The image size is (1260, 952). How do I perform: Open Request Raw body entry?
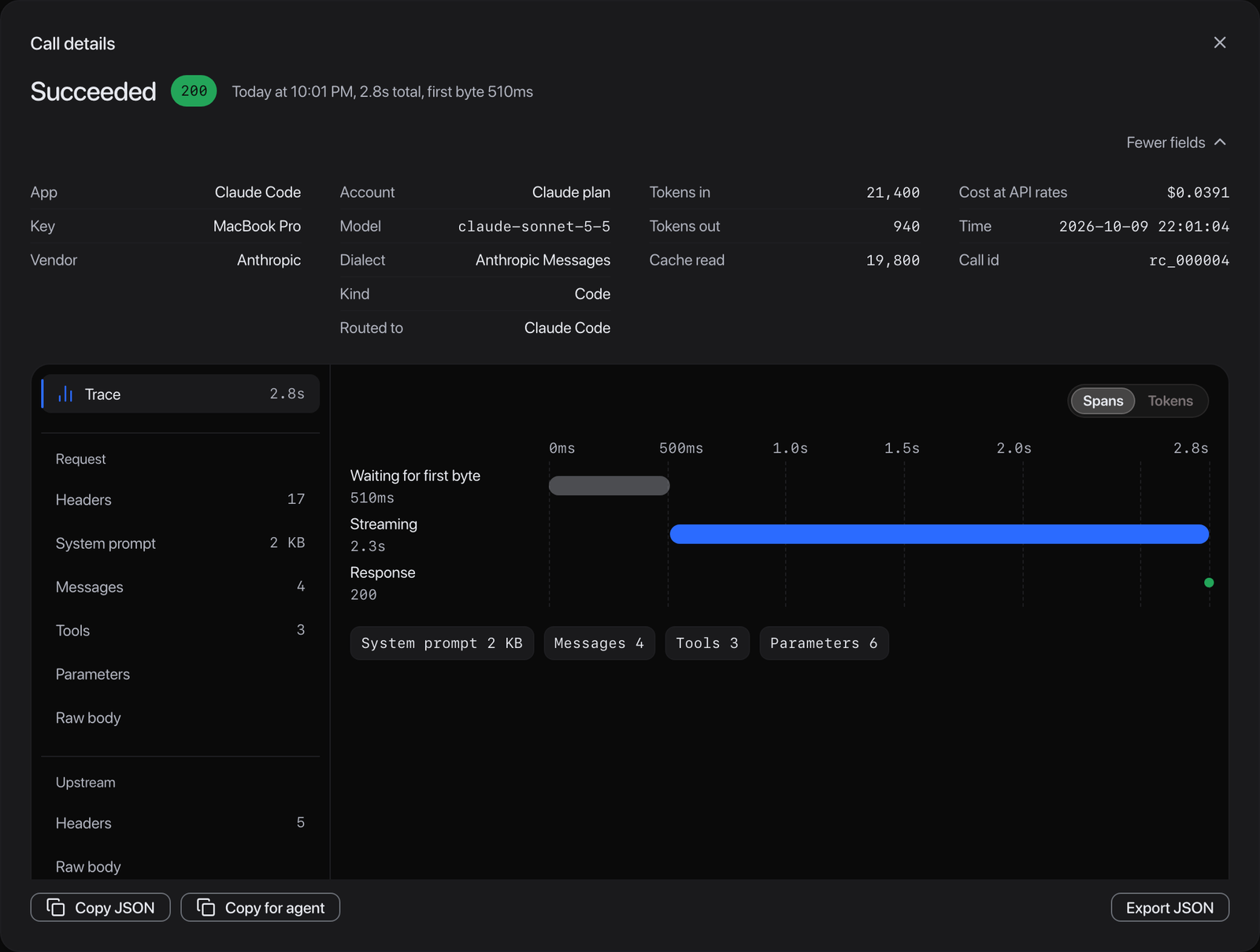click(180, 717)
